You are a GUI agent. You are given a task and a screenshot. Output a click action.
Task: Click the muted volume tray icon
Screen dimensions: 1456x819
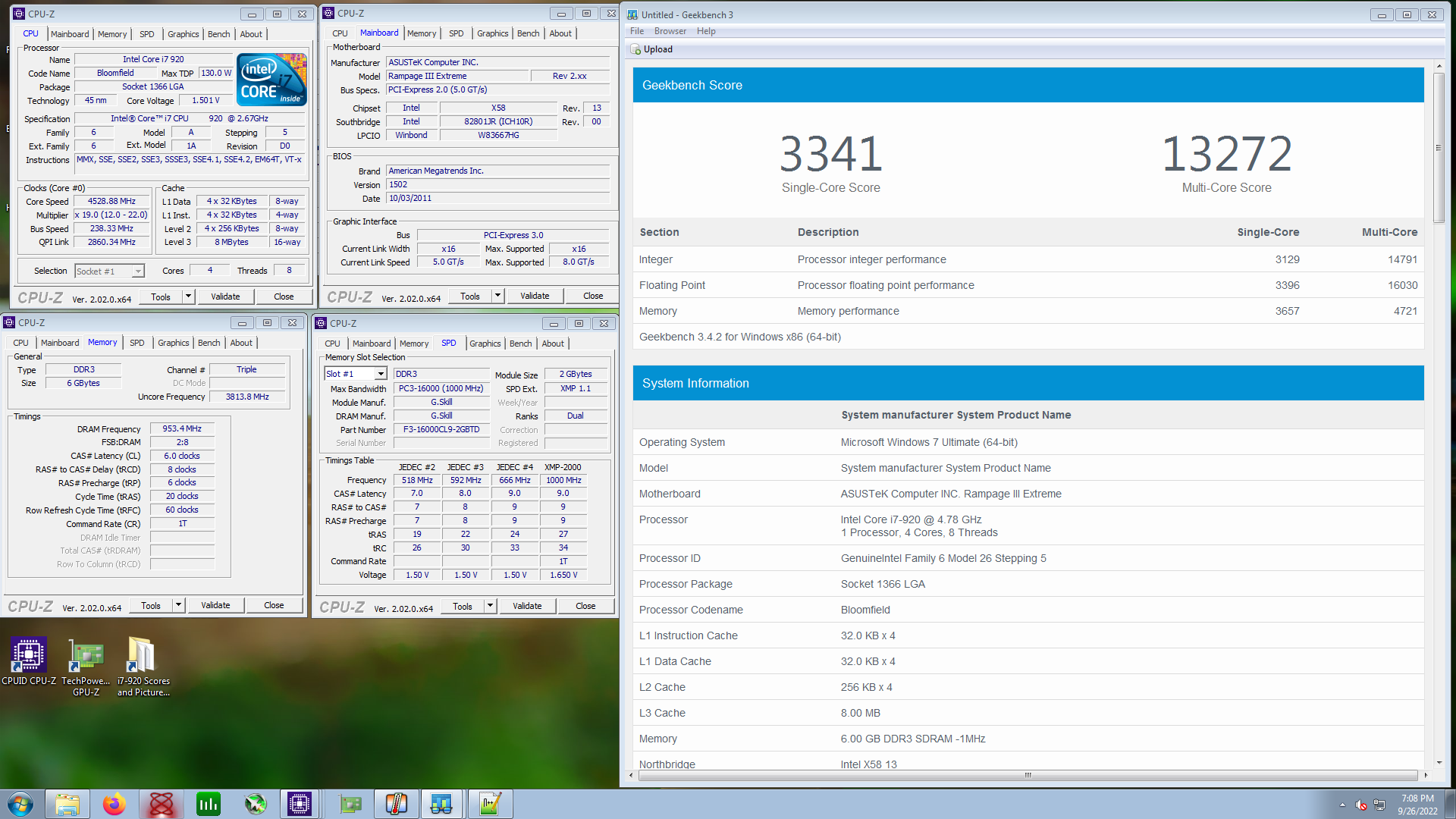(x=1361, y=805)
